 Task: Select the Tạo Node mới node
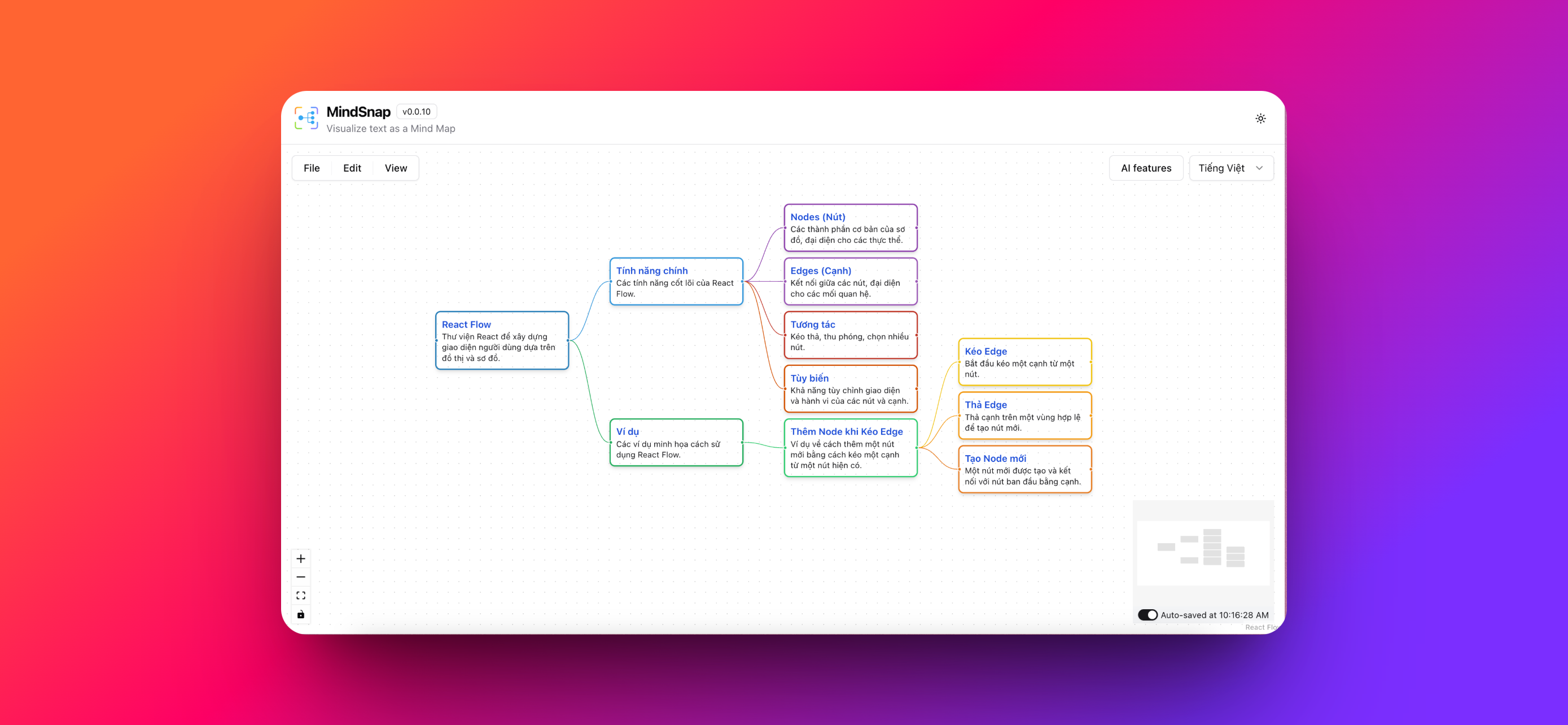coord(1024,469)
